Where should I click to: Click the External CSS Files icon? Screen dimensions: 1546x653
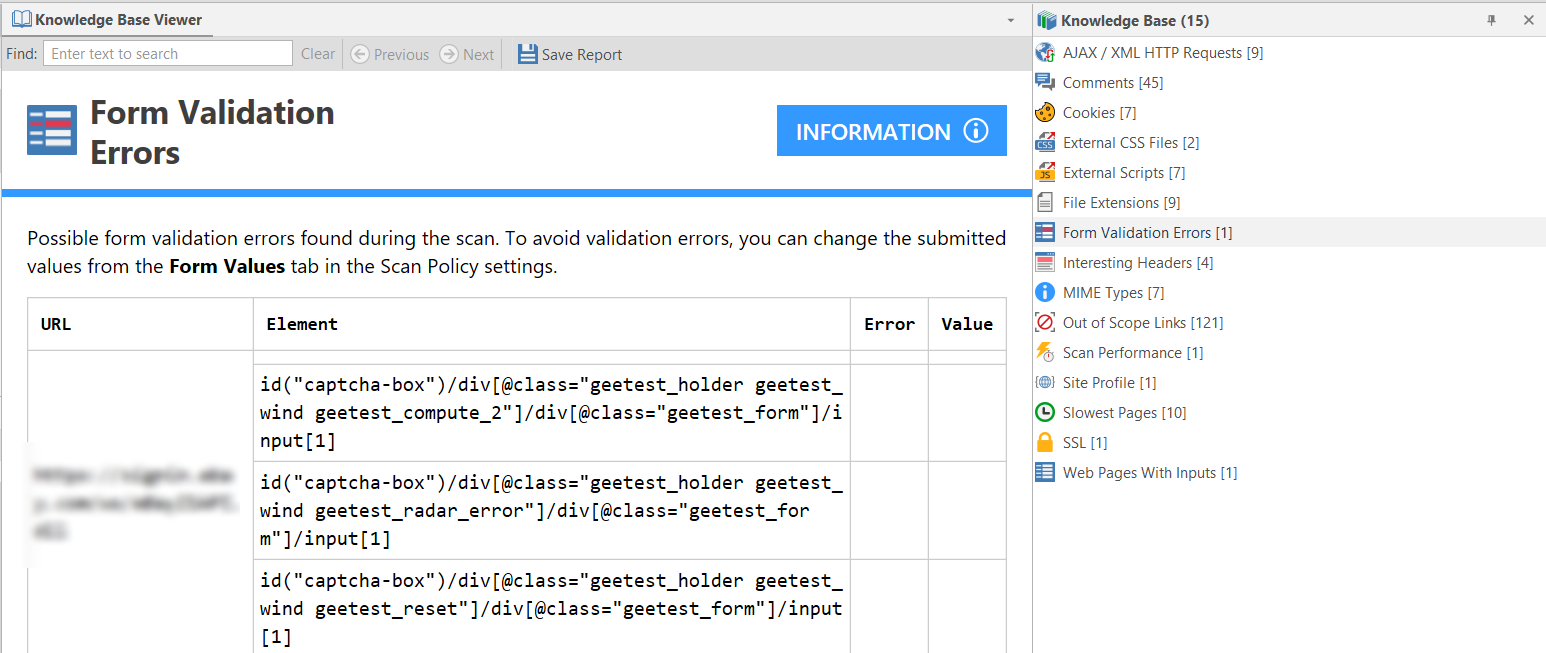[1046, 142]
